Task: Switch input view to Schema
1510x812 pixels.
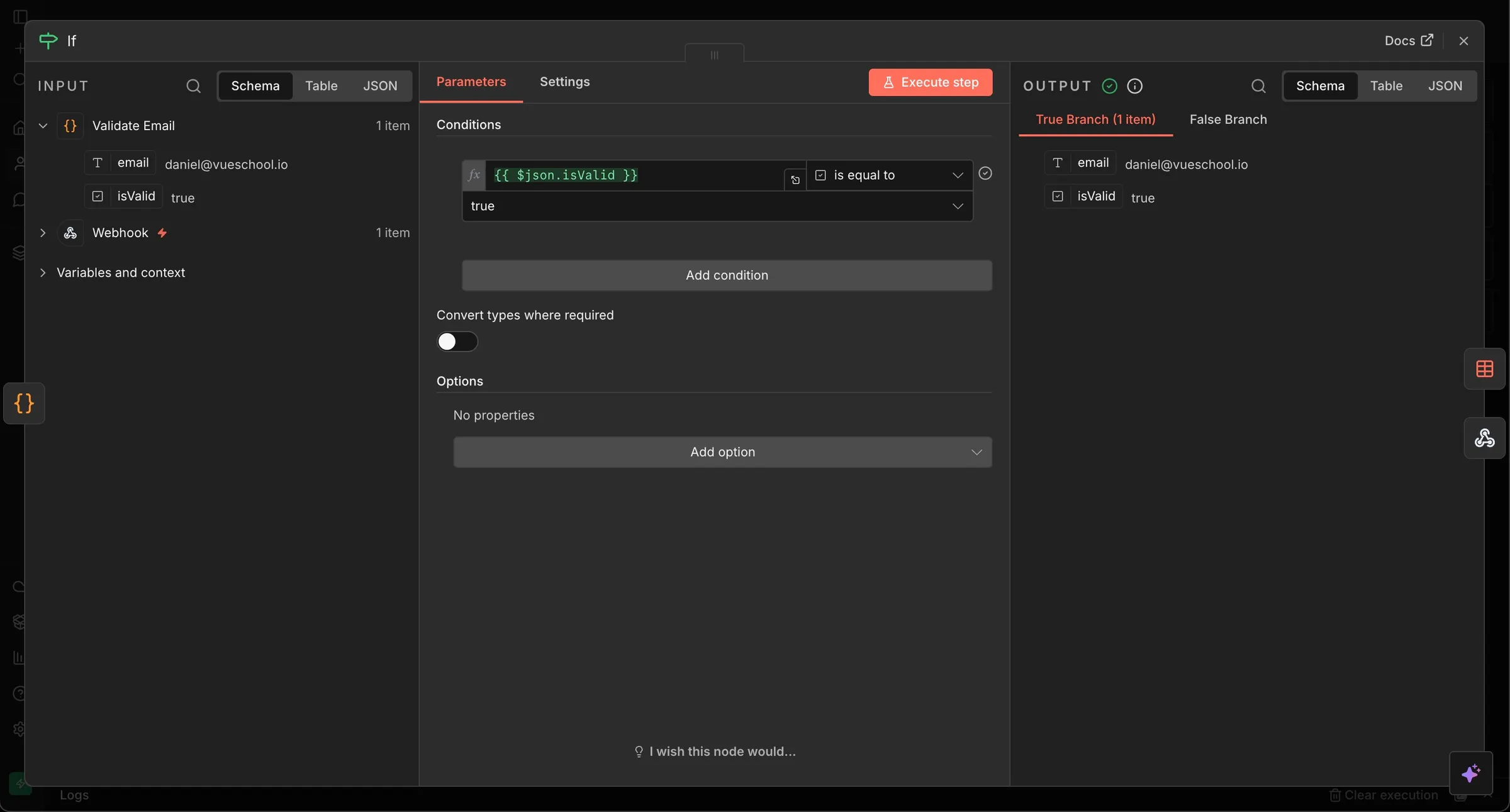Action: pos(255,86)
